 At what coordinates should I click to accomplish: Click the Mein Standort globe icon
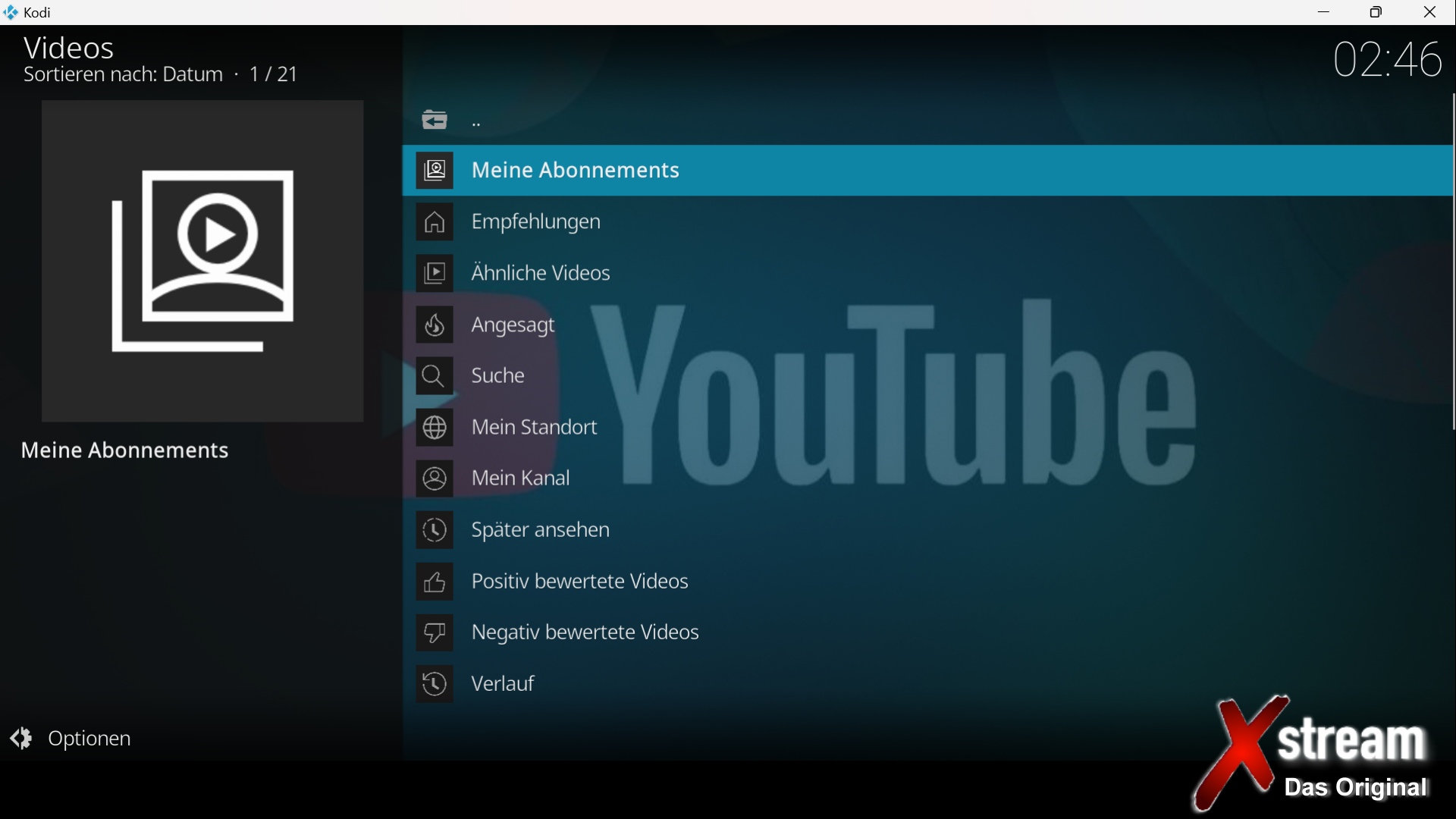[x=435, y=428]
